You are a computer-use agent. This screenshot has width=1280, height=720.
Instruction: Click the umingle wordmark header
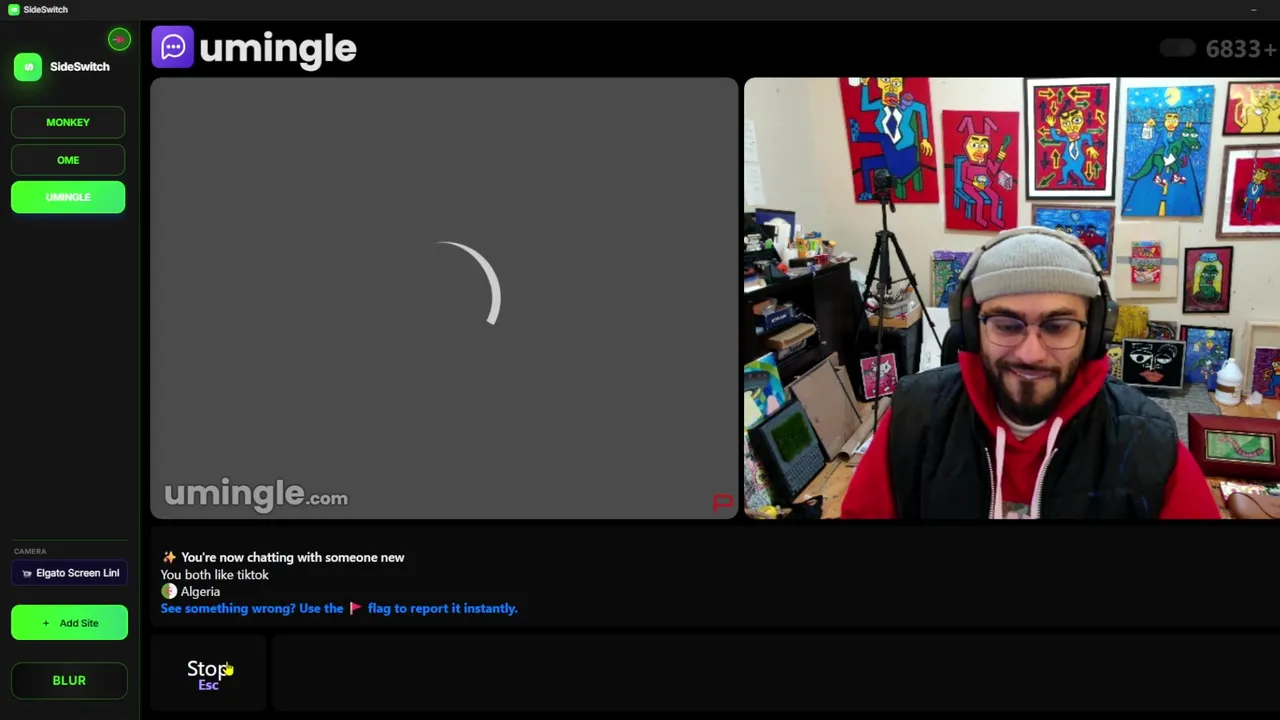pyautogui.click(x=277, y=49)
